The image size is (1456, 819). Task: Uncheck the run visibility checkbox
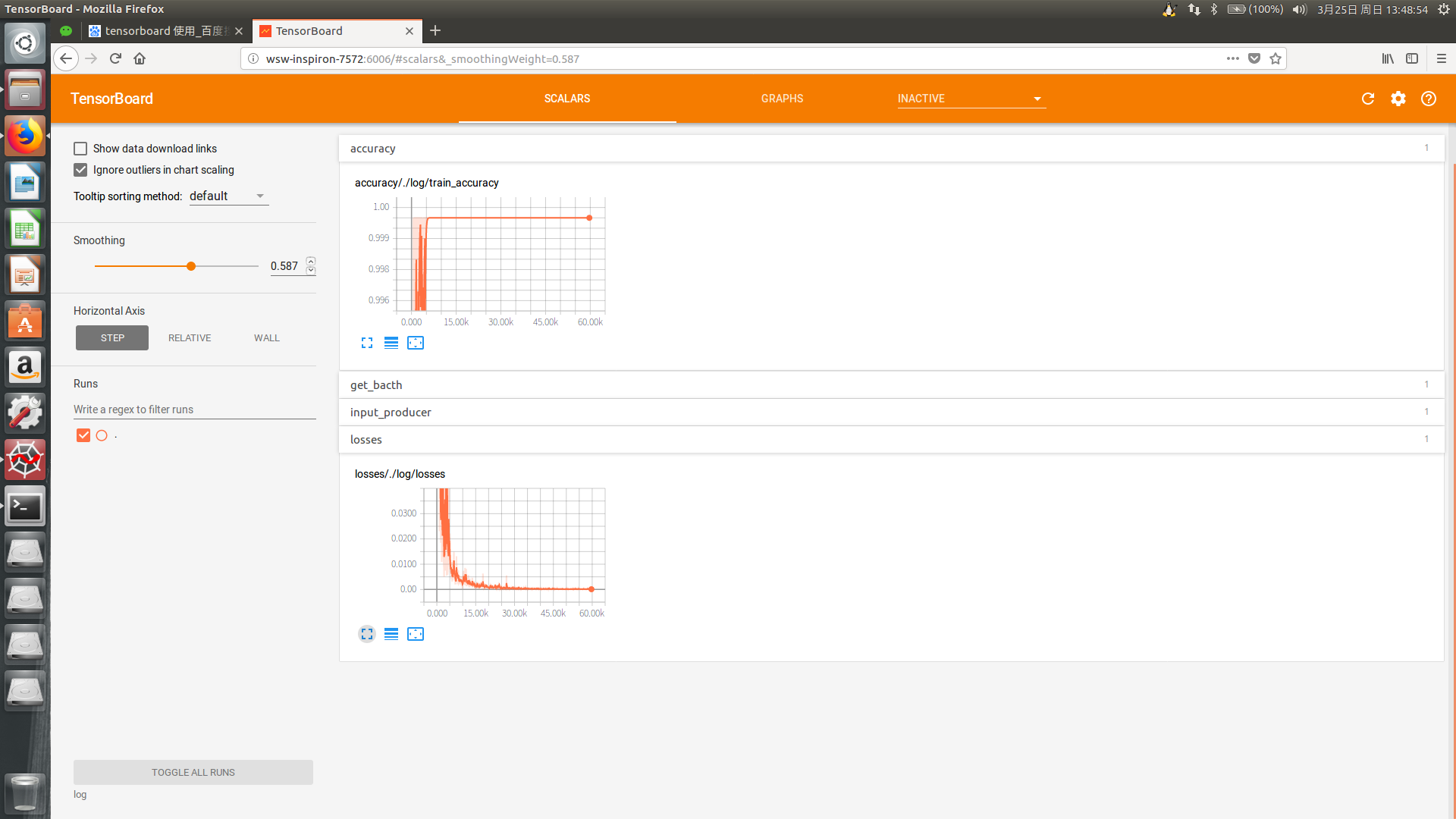(x=83, y=435)
